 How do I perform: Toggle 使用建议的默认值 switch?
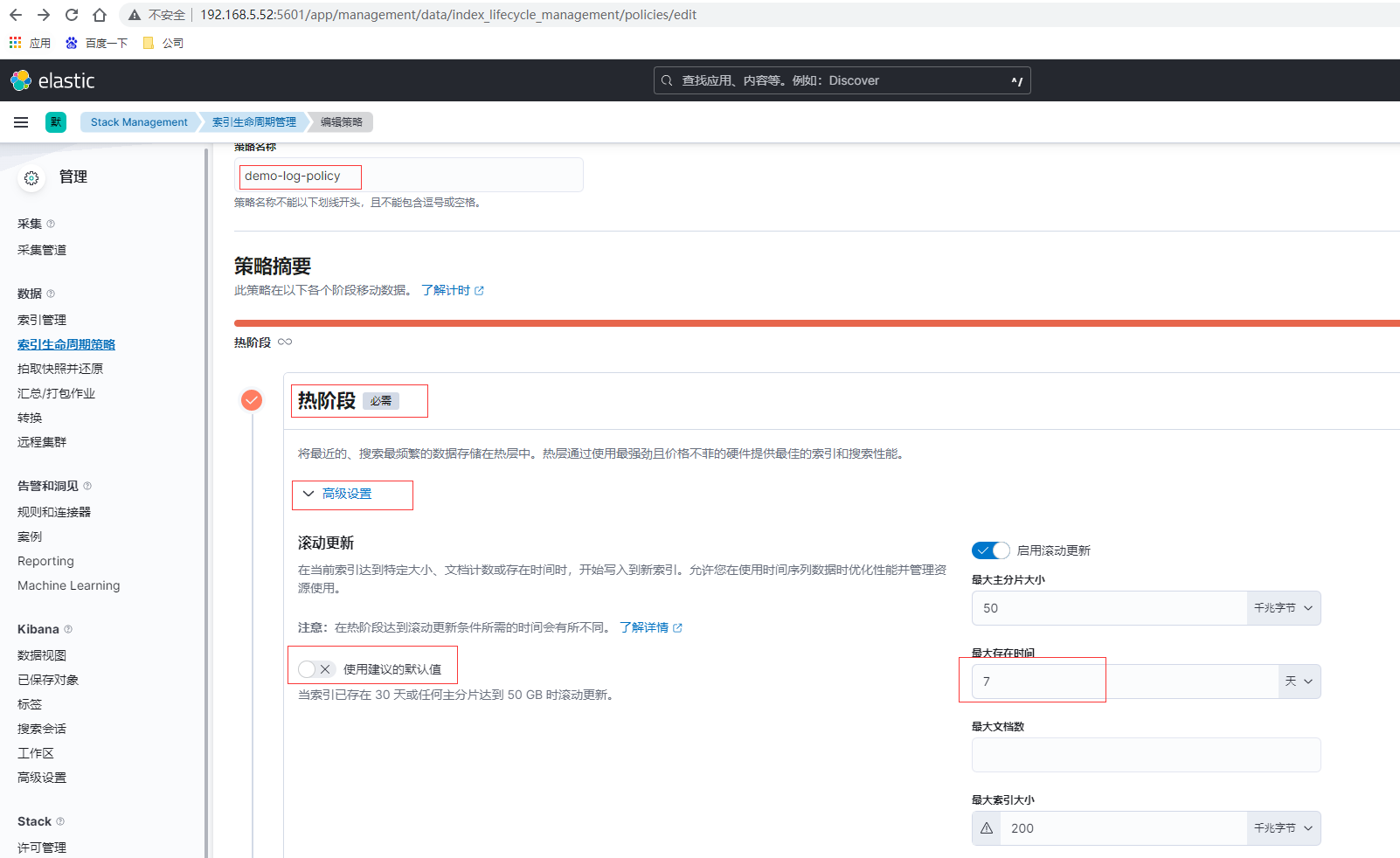[x=316, y=669]
